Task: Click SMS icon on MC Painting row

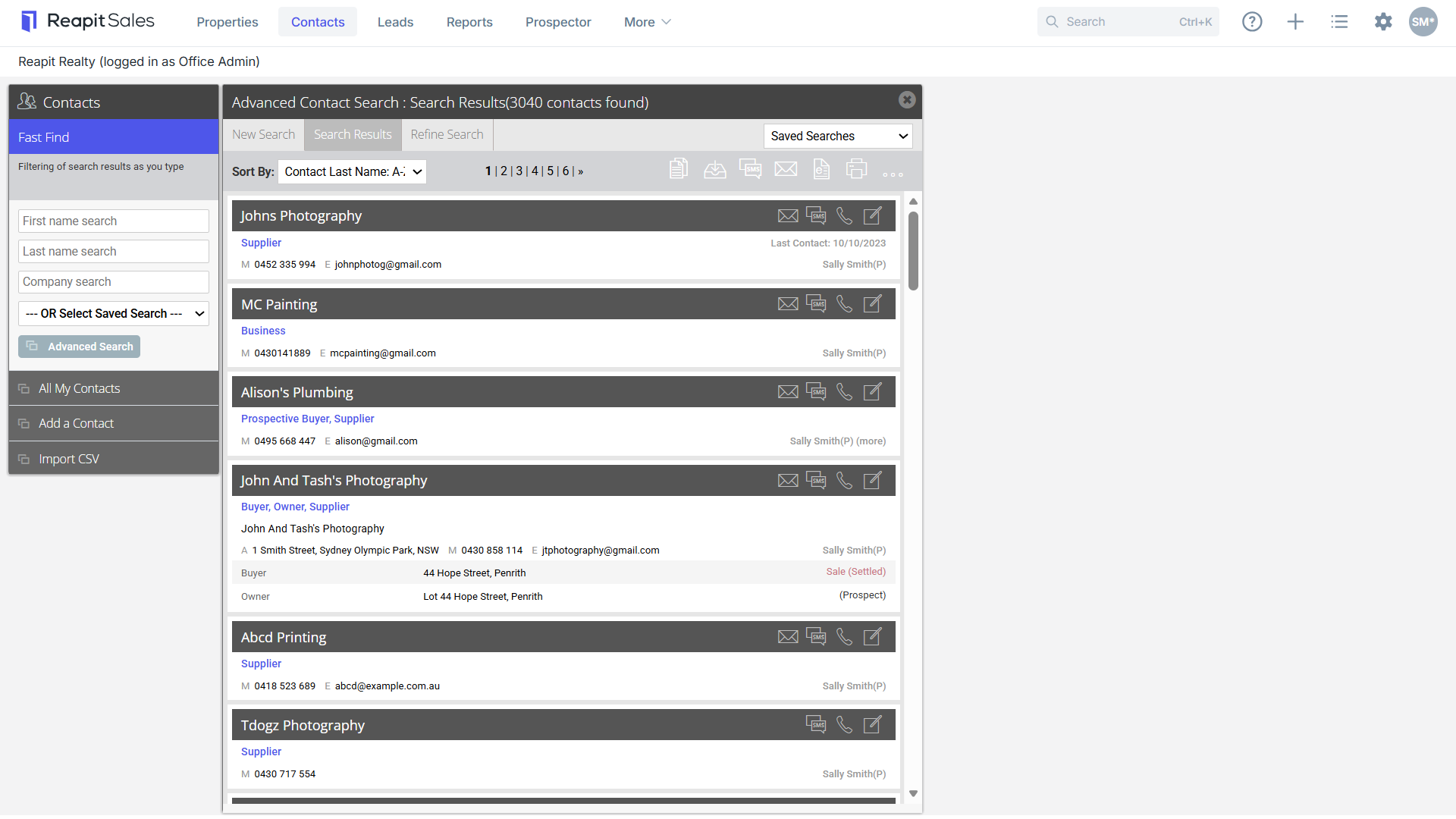Action: pyautogui.click(x=816, y=304)
